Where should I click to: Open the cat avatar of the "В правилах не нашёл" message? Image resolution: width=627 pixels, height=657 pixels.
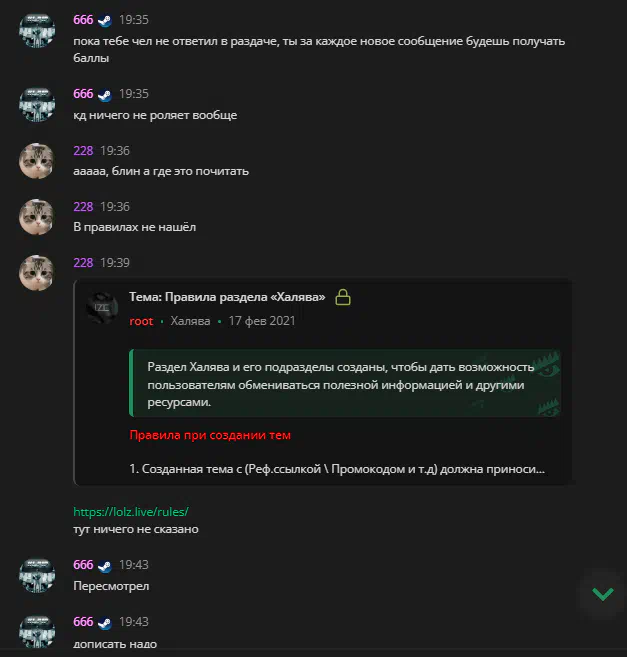point(37,217)
